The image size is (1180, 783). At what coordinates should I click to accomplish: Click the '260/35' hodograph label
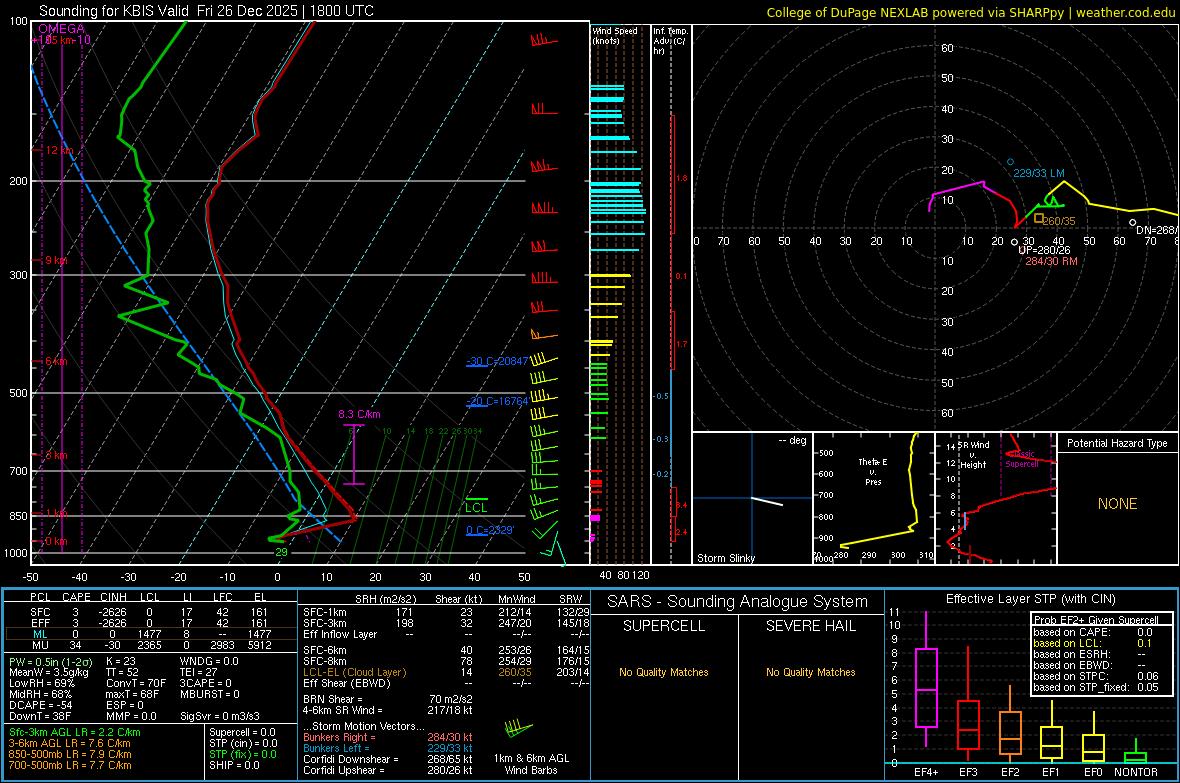click(1059, 221)
